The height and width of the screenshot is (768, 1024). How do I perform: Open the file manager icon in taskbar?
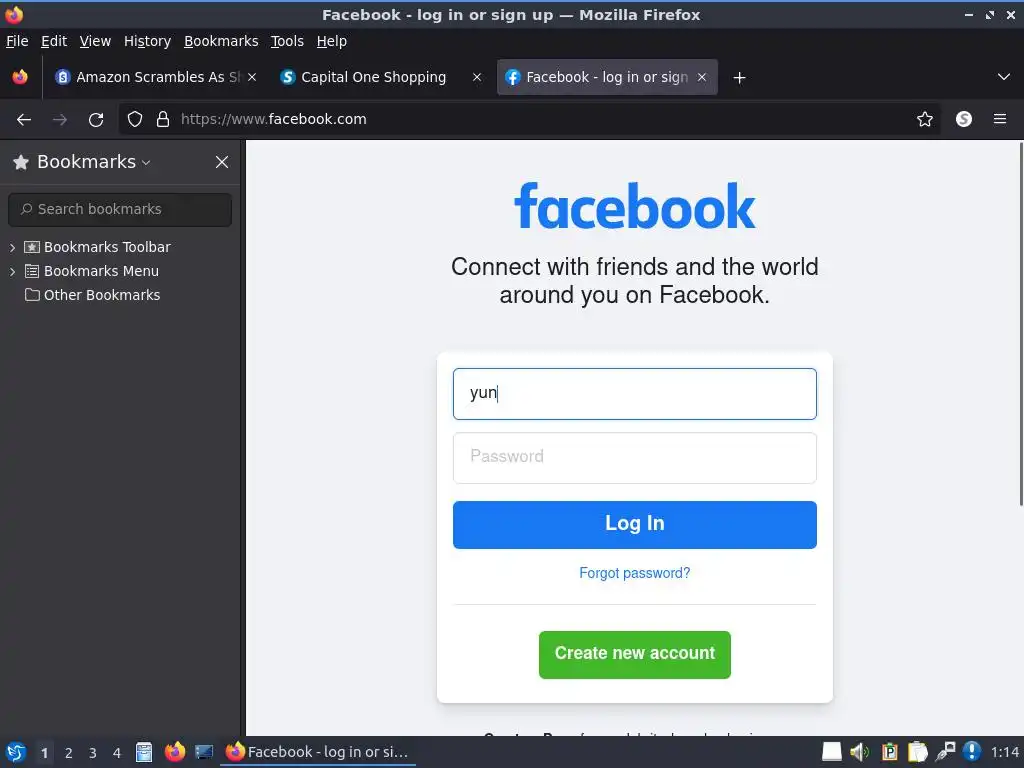pos(144,752)
